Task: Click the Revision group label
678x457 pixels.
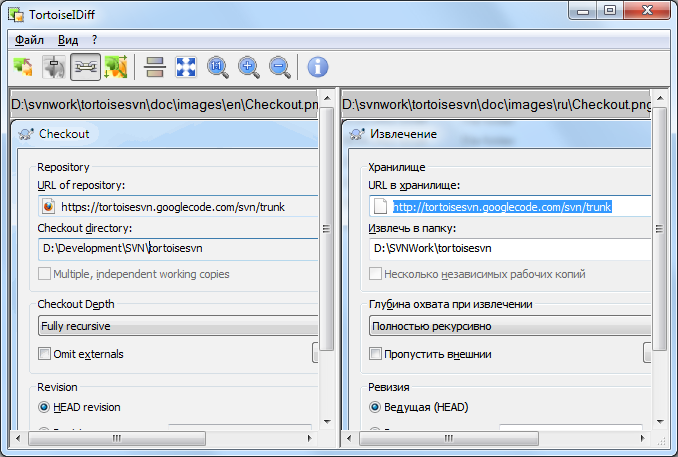Action: pos(57,387)
